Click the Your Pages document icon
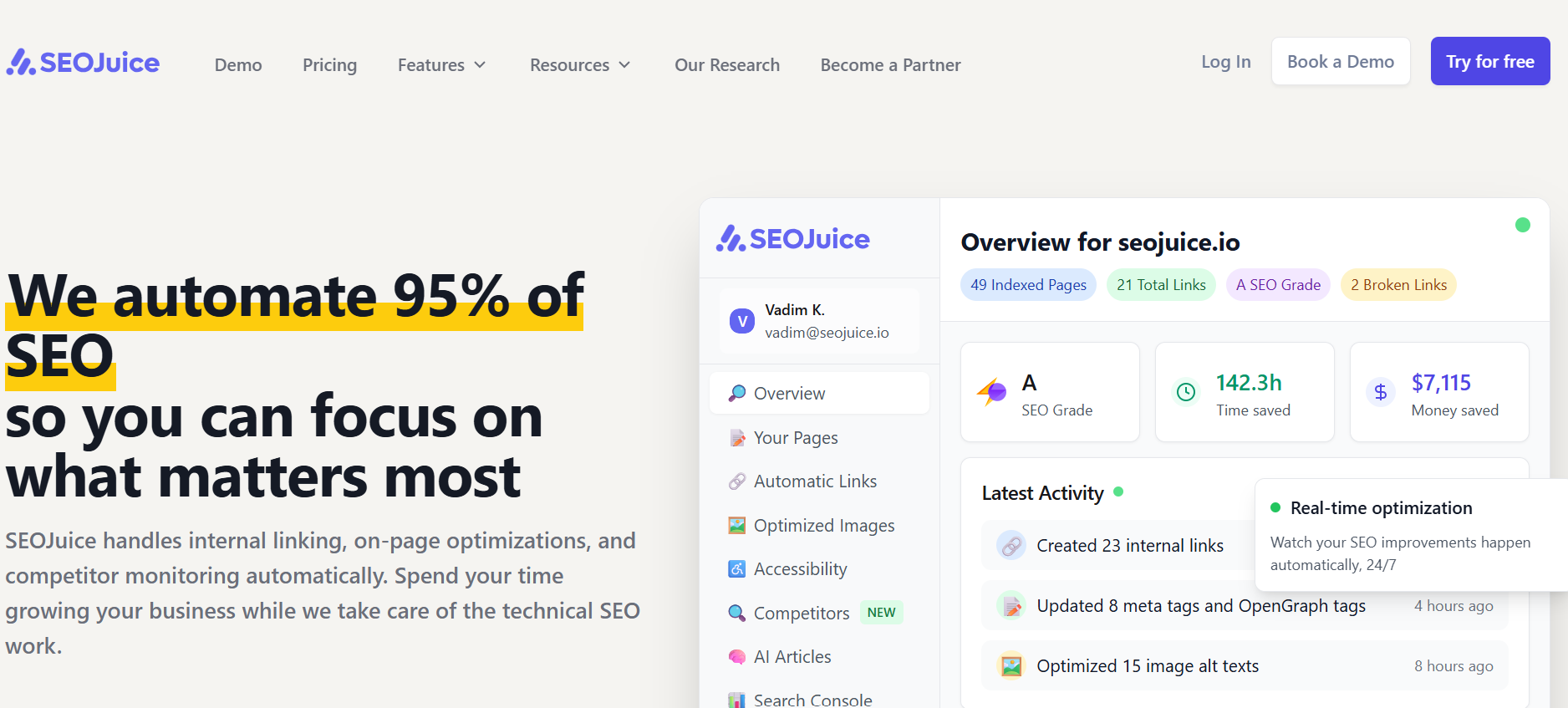 [x=736, y=438]
